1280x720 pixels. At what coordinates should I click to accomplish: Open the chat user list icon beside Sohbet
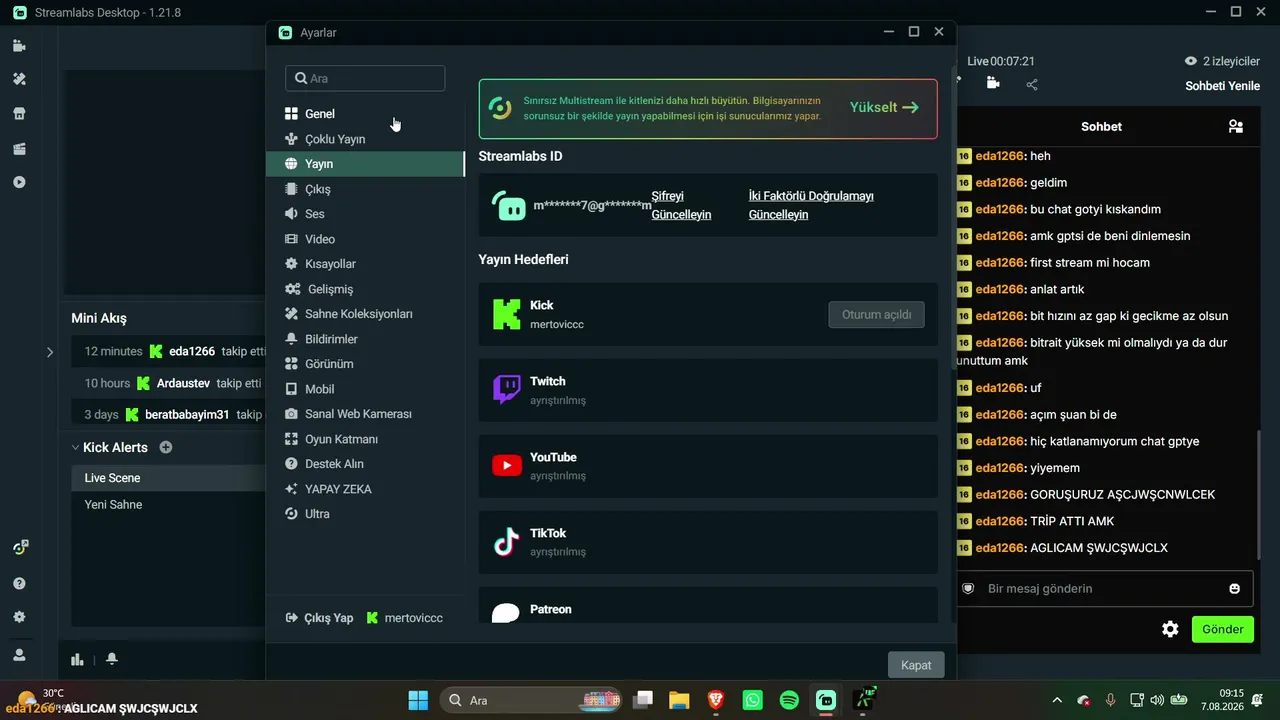[1236, 126]
